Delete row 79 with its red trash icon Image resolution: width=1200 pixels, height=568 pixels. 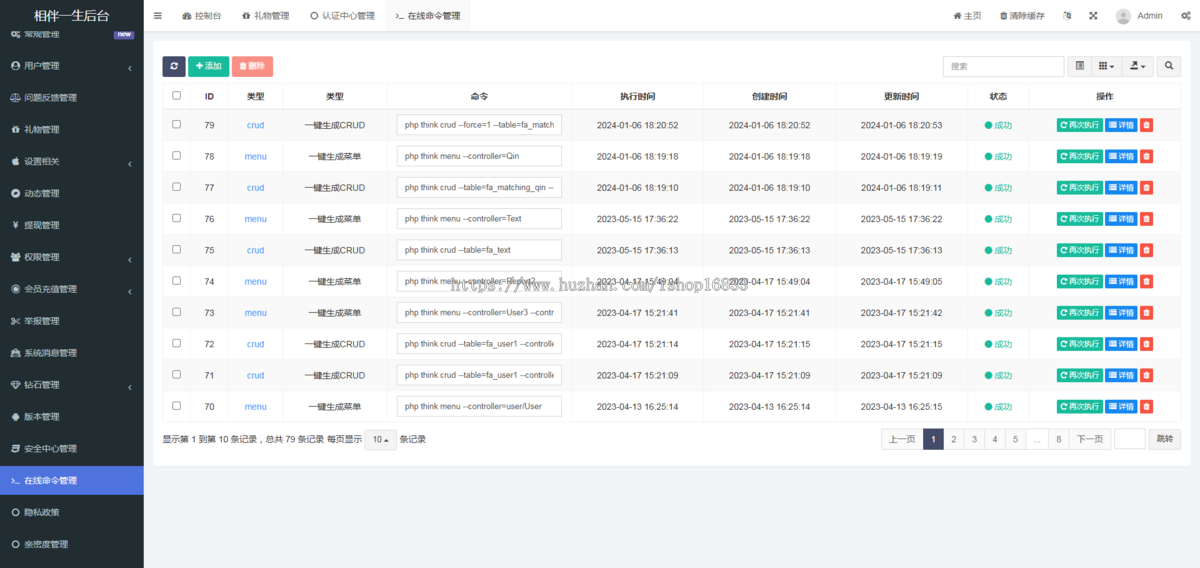(x=1147, y=125)
